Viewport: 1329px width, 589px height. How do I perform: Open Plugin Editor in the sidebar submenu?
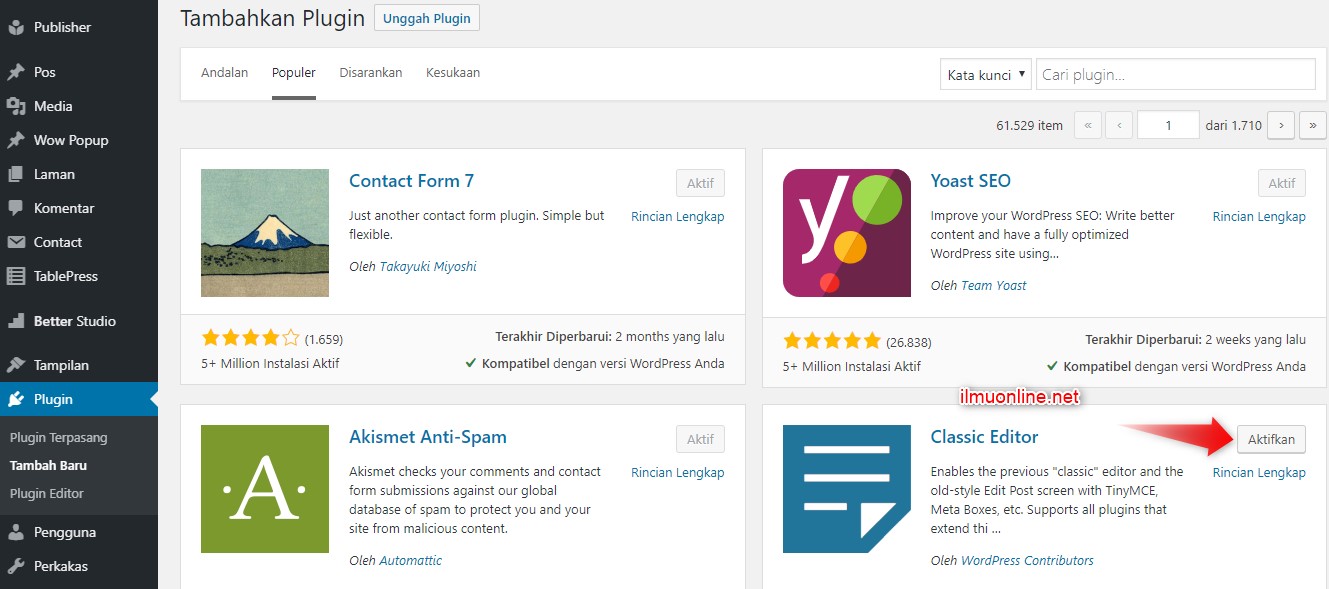(47, 493)
